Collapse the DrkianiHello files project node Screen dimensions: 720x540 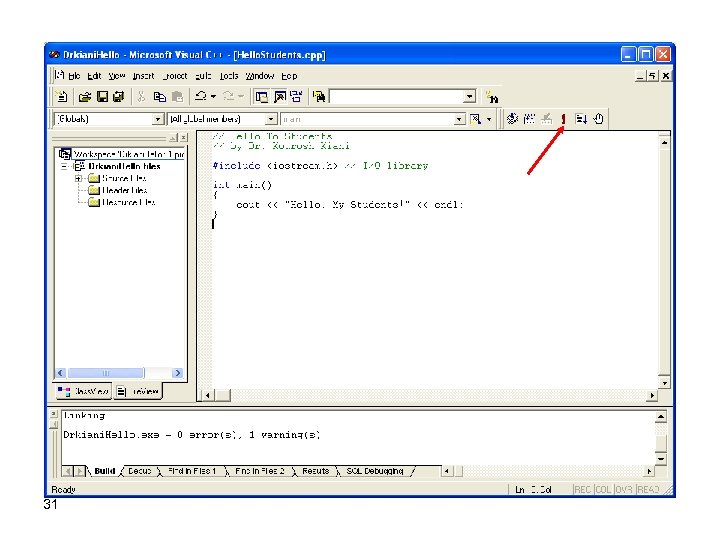[64, 166]
